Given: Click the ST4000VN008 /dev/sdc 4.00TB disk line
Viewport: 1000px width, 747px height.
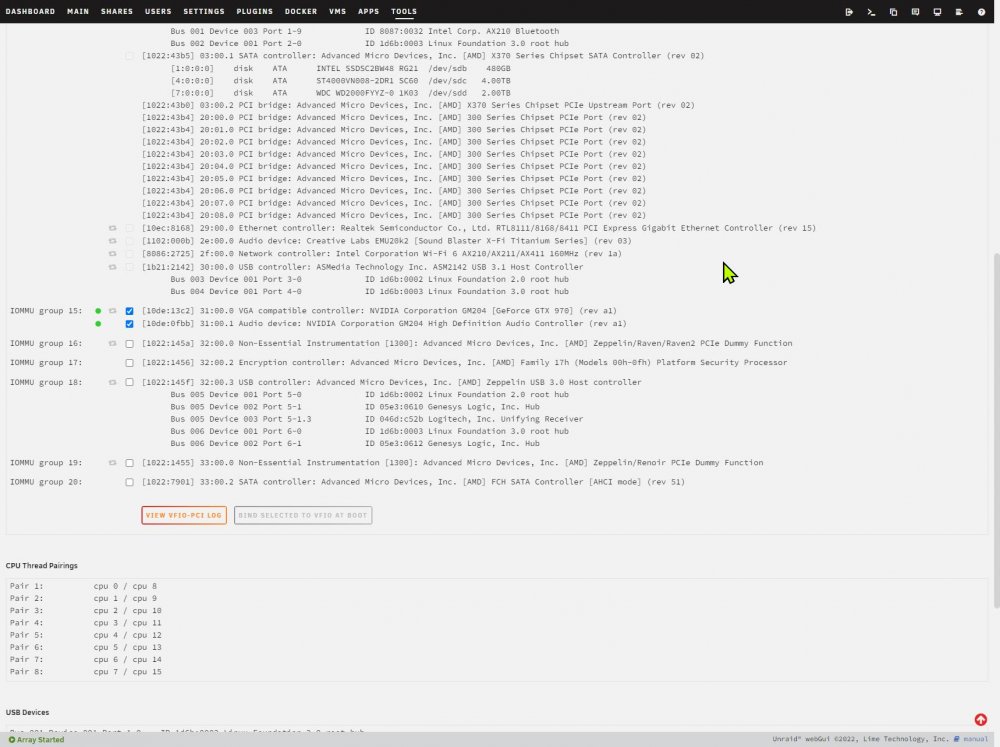Looking at the screenshot, I should click(x=340, y=80).
